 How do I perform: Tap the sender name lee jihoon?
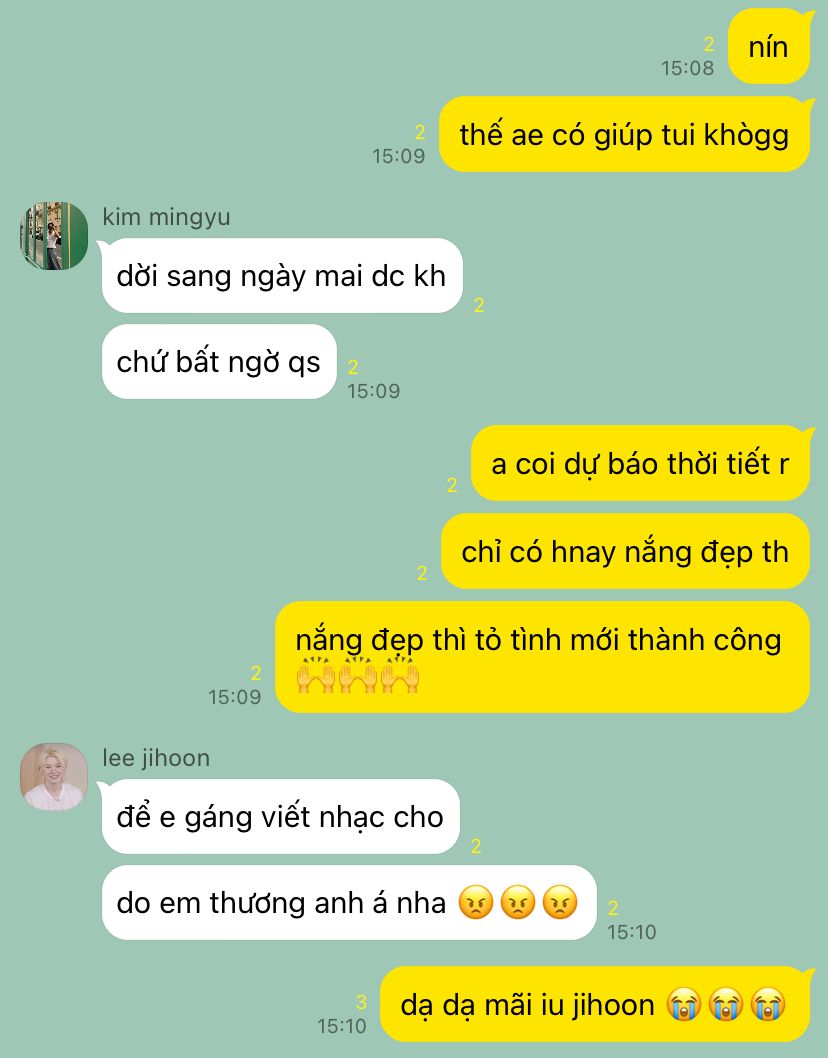[156, 758]
